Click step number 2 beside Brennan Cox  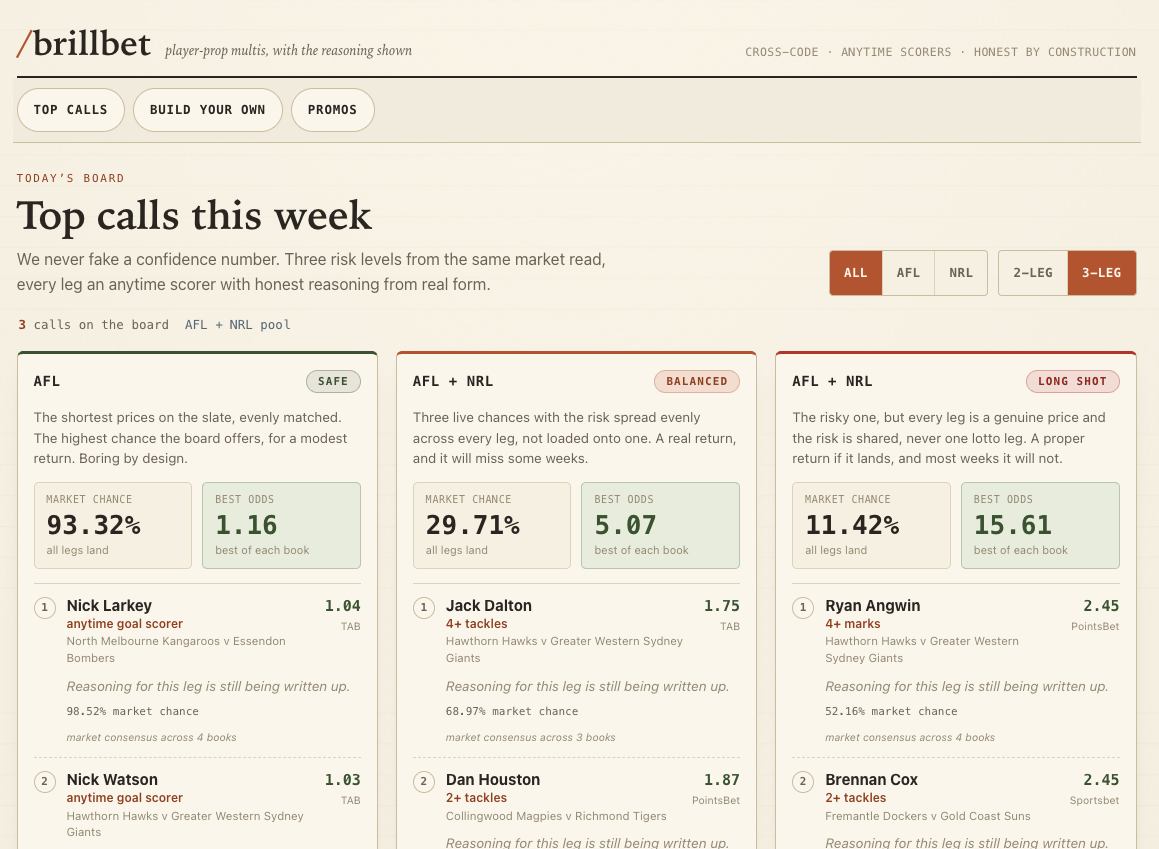pyautogui.click(x=803, y=782)
